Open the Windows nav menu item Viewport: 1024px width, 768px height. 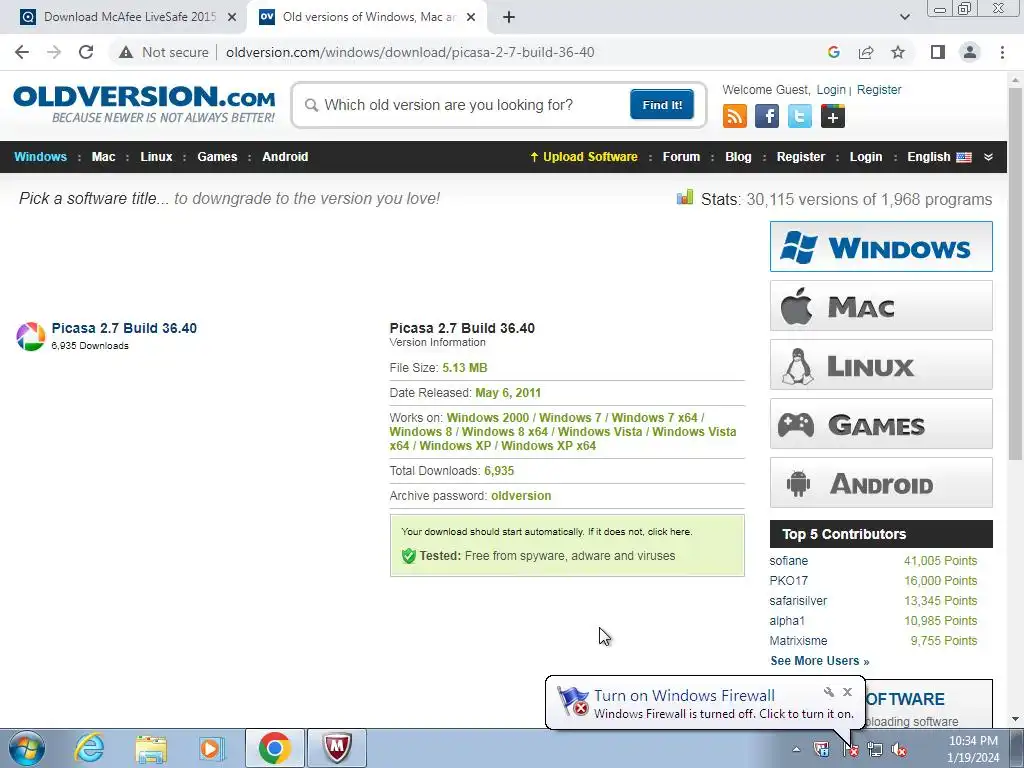(x=40, y=157)
